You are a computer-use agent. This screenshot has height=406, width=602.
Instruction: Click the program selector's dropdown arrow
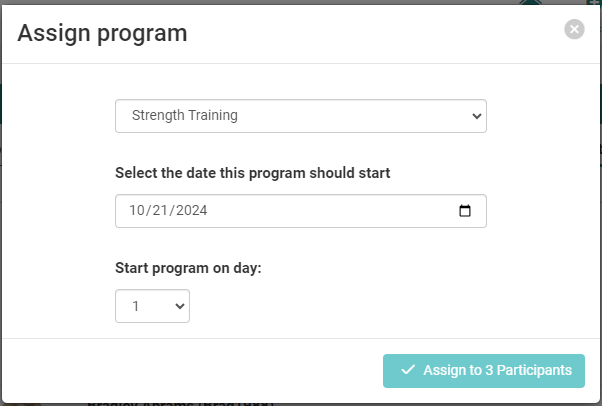pyautogui.click(x=476, y=116)
